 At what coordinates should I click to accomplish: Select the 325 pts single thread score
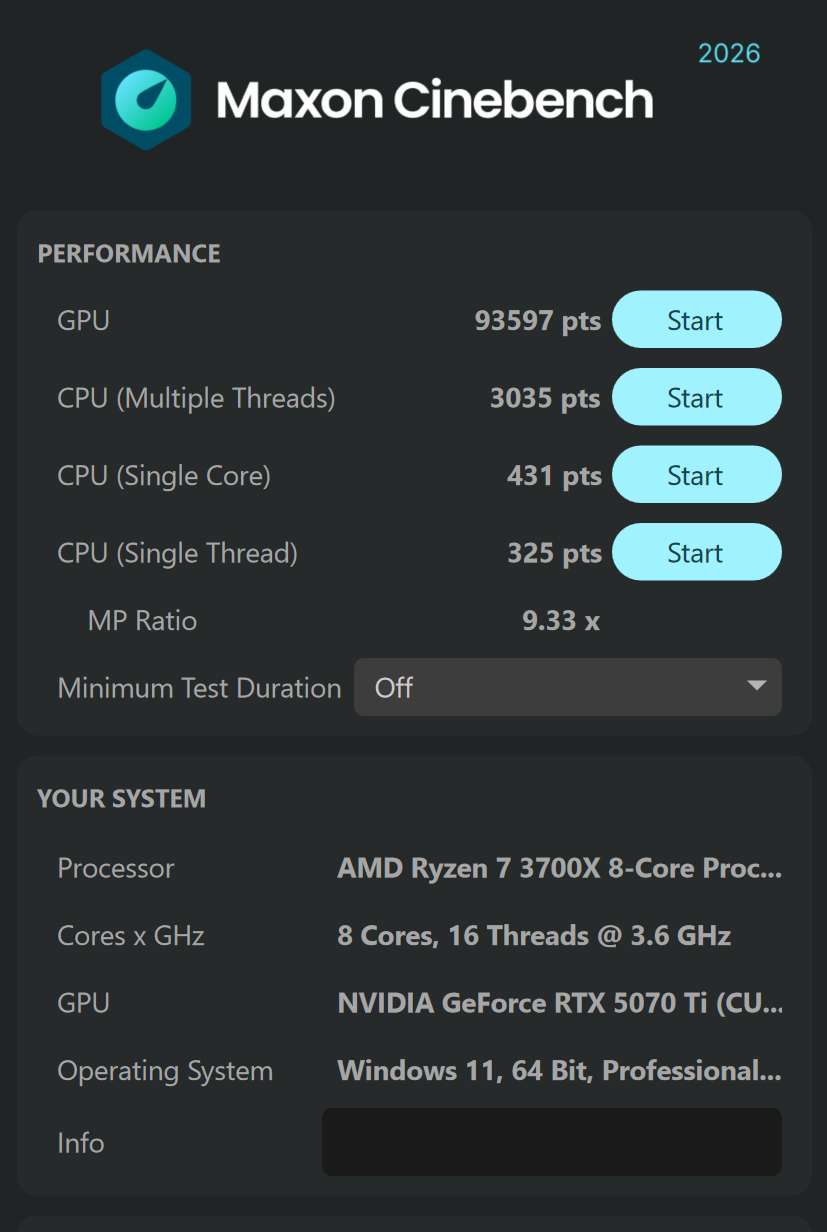(554, 553)
